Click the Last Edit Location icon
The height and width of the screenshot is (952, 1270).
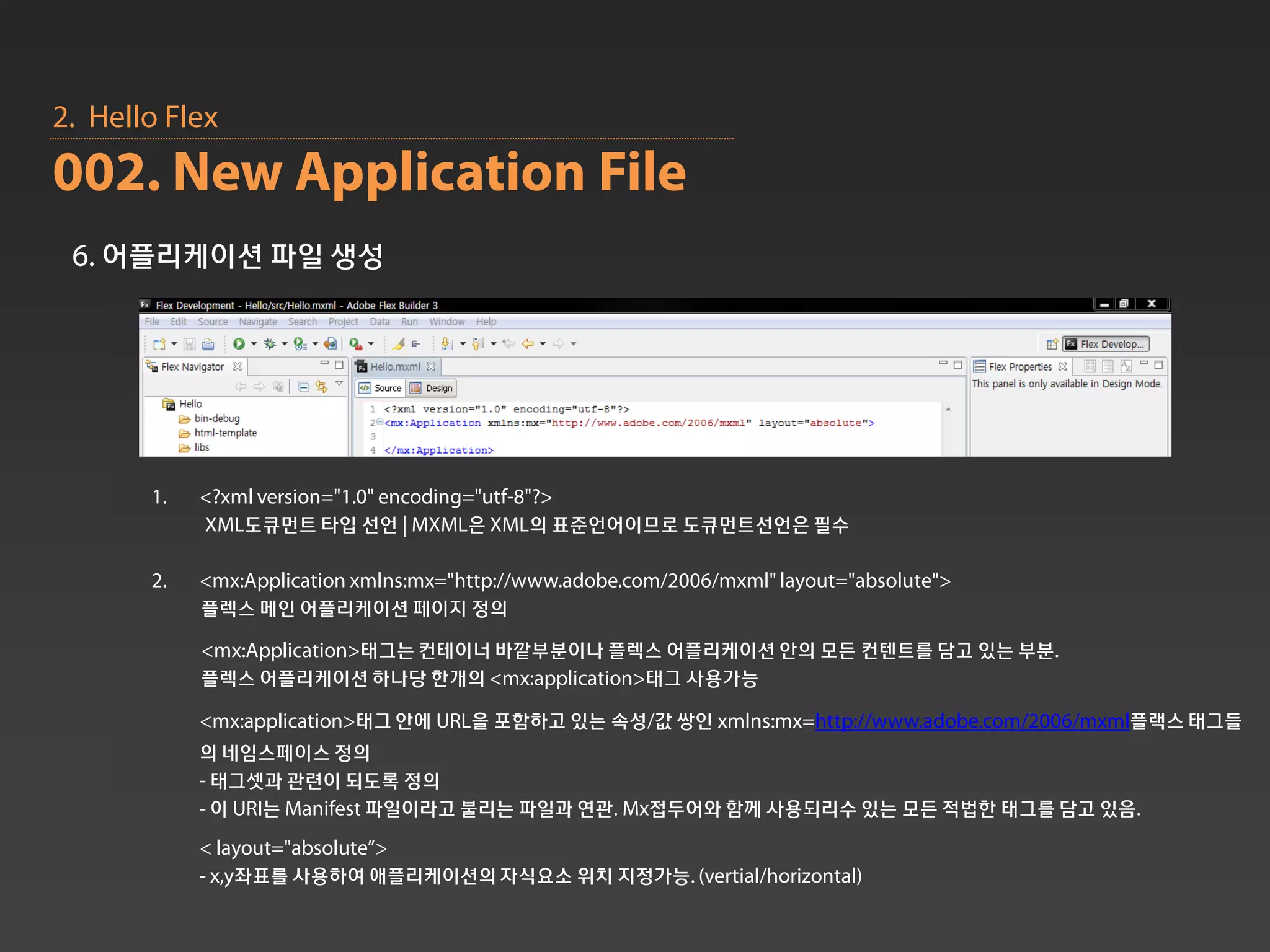click(x=509, y=344)
